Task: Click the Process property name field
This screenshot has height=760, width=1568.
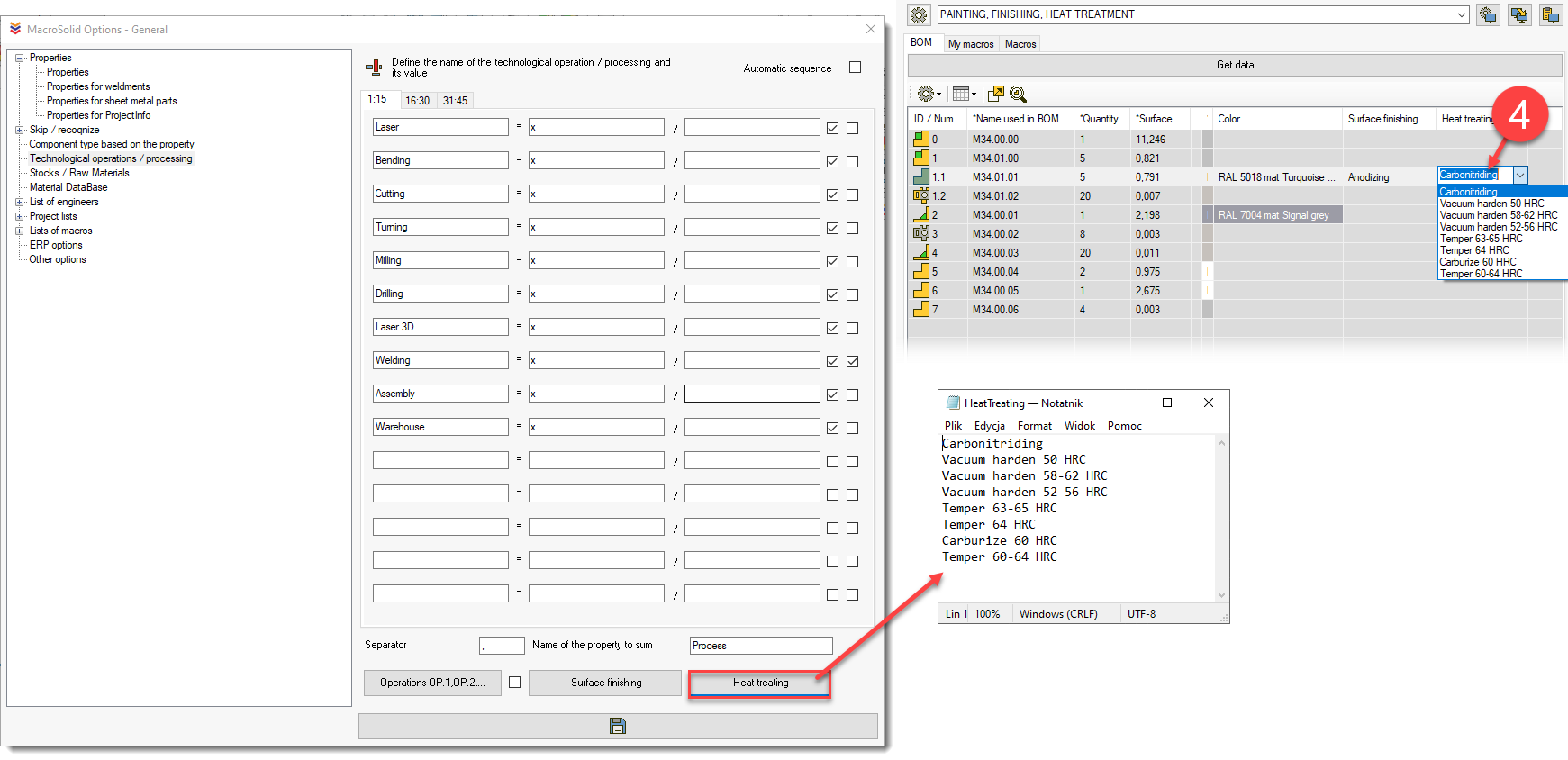Action: tap(761, 646)
